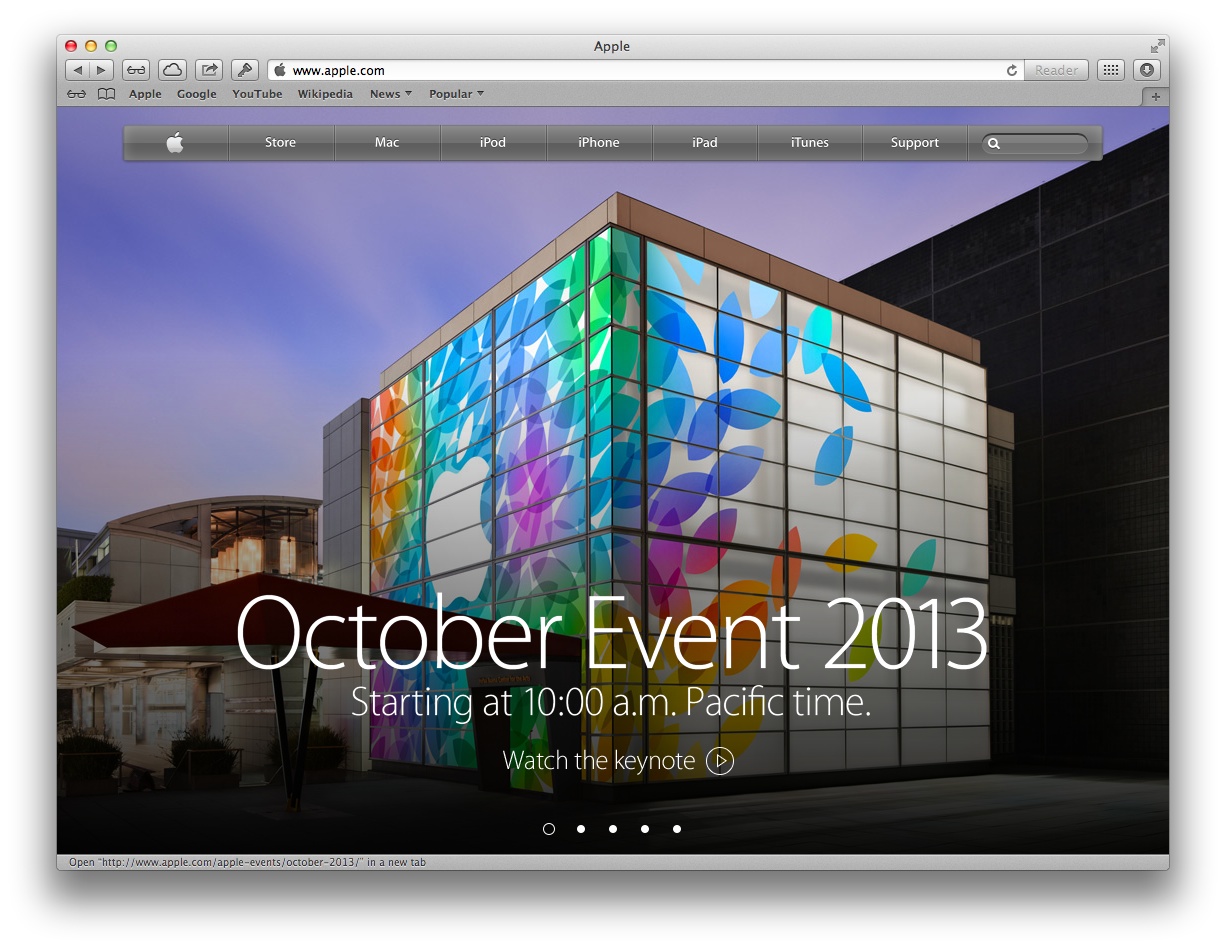Select the fourth carousel dot
The height and width of the screenshot is (949, 1226).
(645, 829)
